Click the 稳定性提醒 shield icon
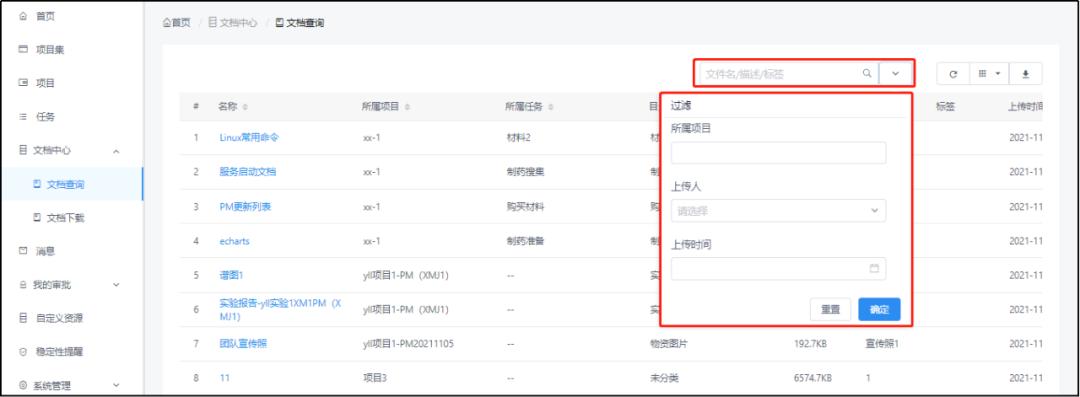Image resolution: width=1080 pixels, height=397 pixels. [23, 352]
